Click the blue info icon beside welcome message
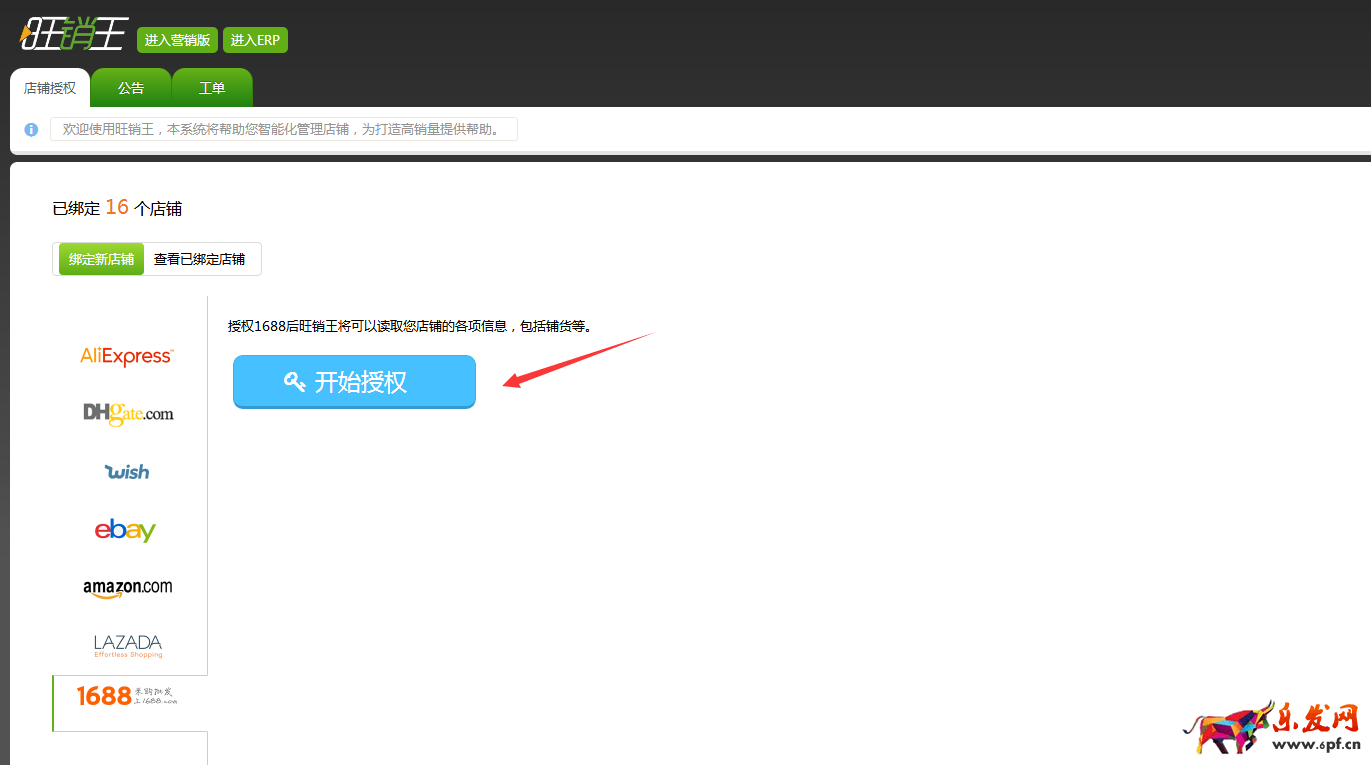The image size is (1371, 765). (x=31, y=130)
